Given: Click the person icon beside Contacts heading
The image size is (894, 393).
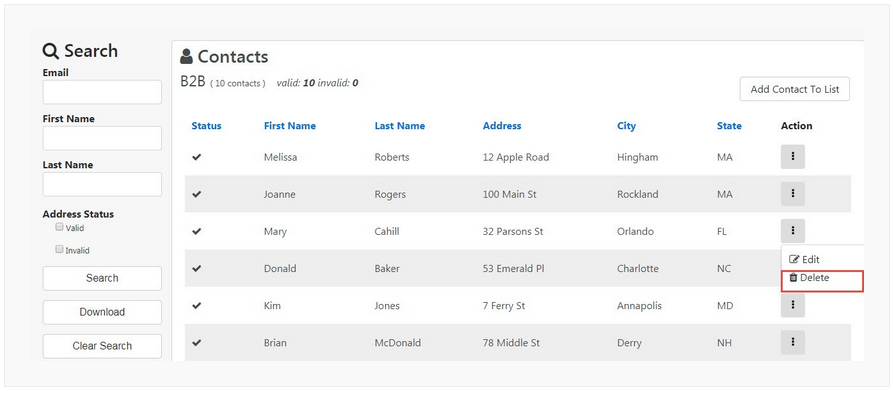Looking at the screenshot, I should (186, 56).
